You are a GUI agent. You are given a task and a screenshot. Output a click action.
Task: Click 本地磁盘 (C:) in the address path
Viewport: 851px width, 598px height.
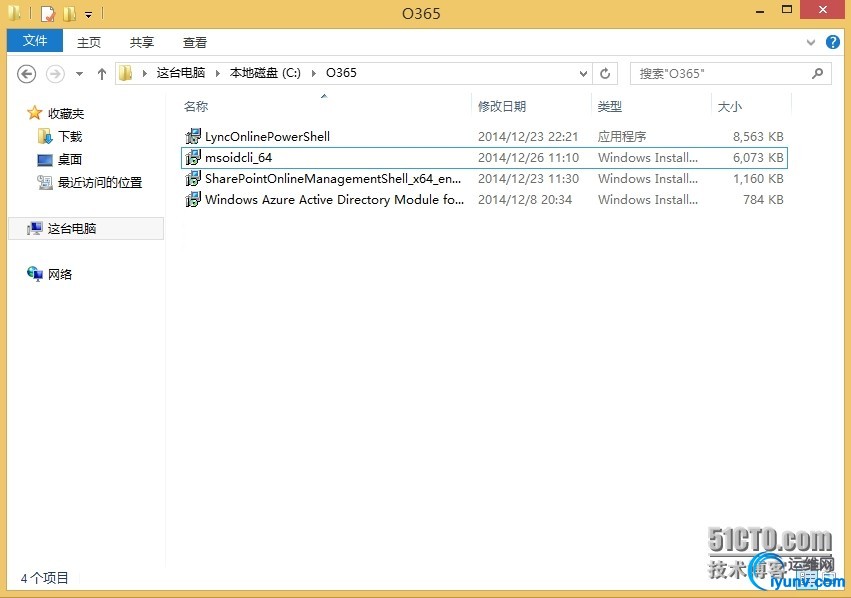click(265, 73)
